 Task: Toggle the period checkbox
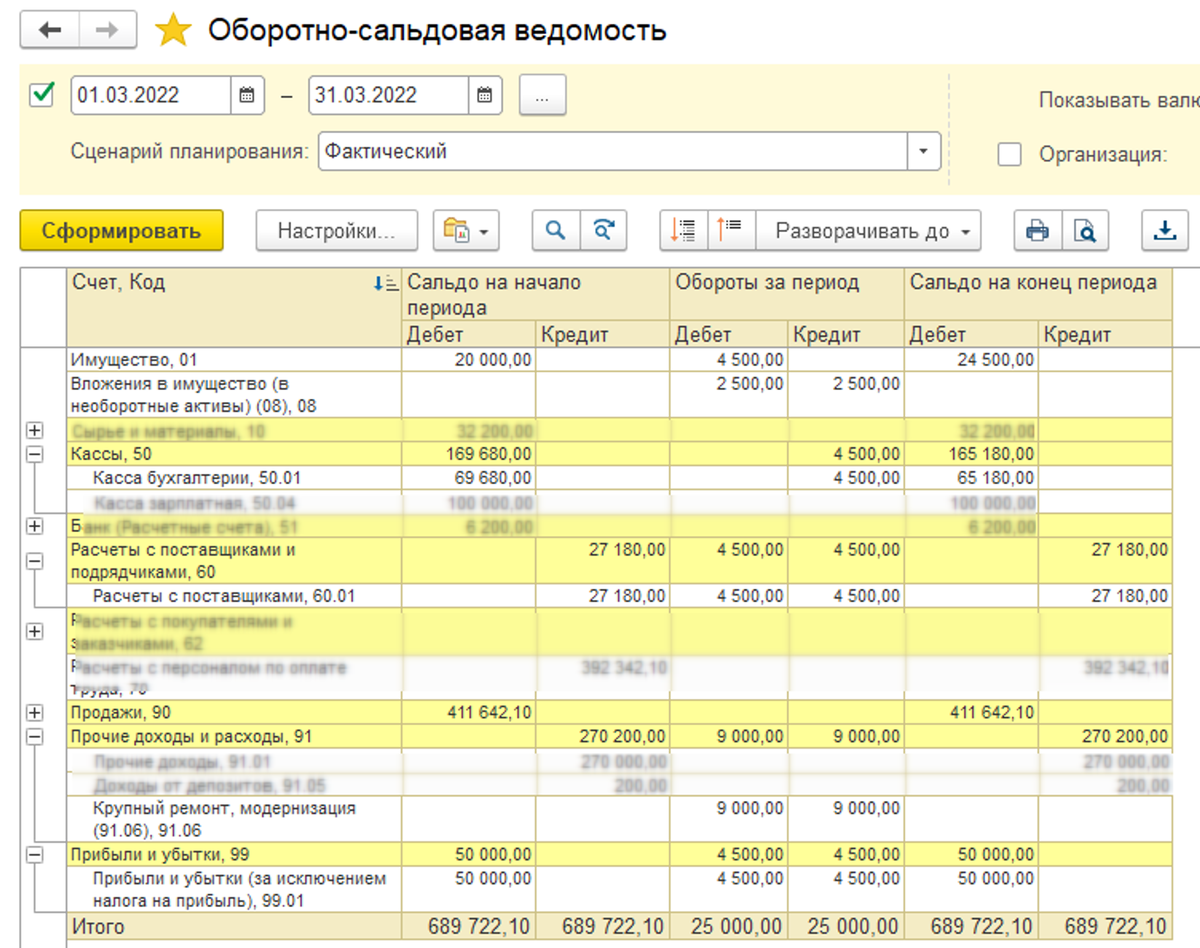pos(42,95)
